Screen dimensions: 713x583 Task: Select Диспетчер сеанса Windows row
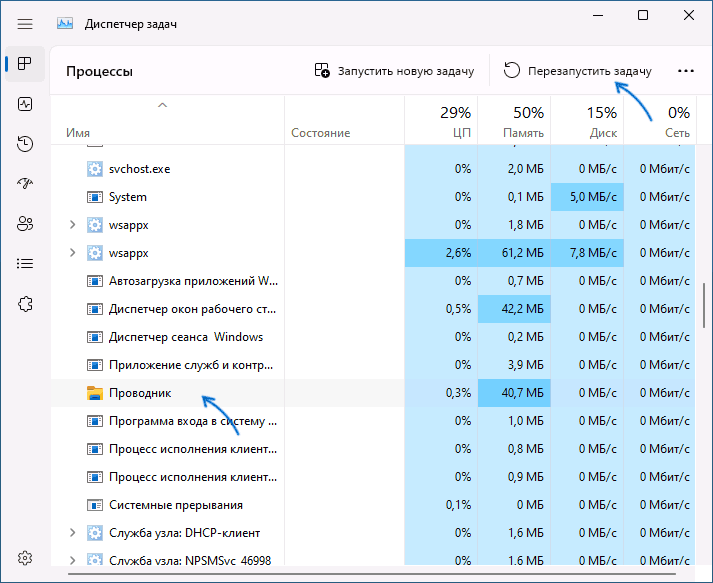tap(373, 337)
